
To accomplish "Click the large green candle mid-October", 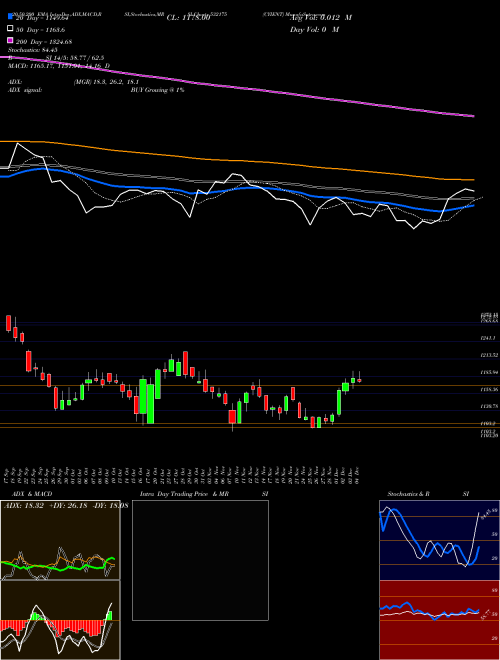I will click(150, 404).
